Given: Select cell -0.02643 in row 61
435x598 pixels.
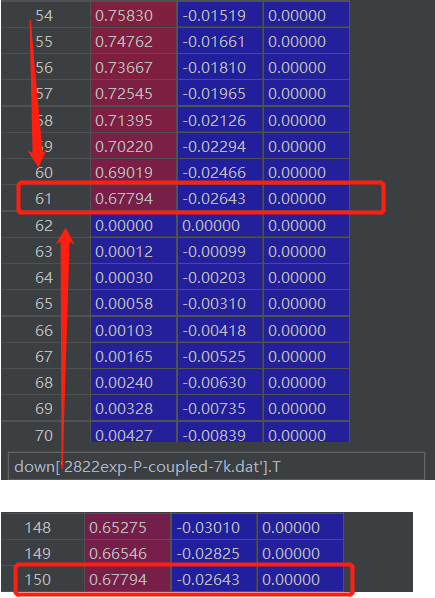Looking at the screenshot, I should click(x=220, y=199).
